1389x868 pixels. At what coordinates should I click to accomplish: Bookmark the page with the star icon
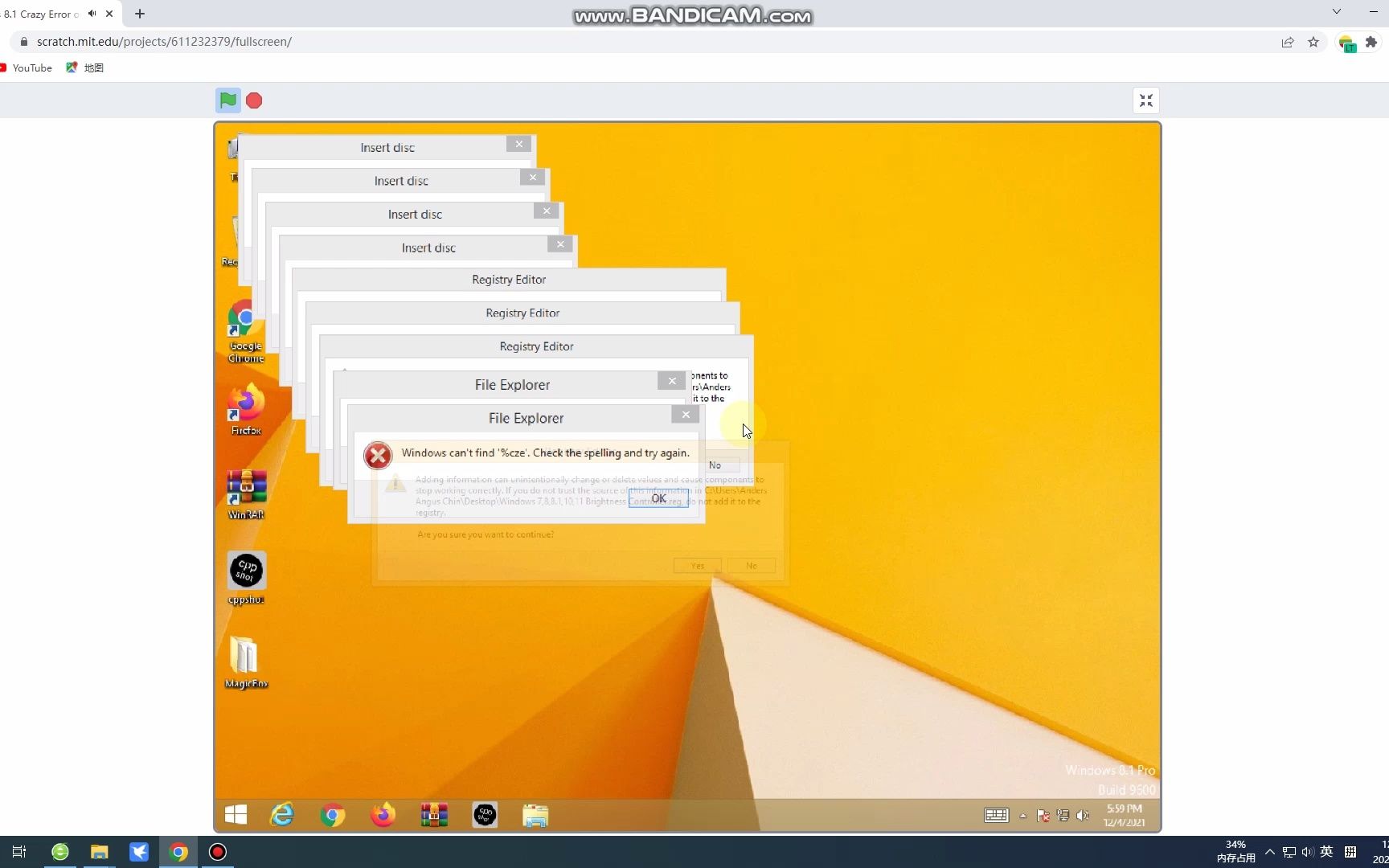(x=1313, y=42)
